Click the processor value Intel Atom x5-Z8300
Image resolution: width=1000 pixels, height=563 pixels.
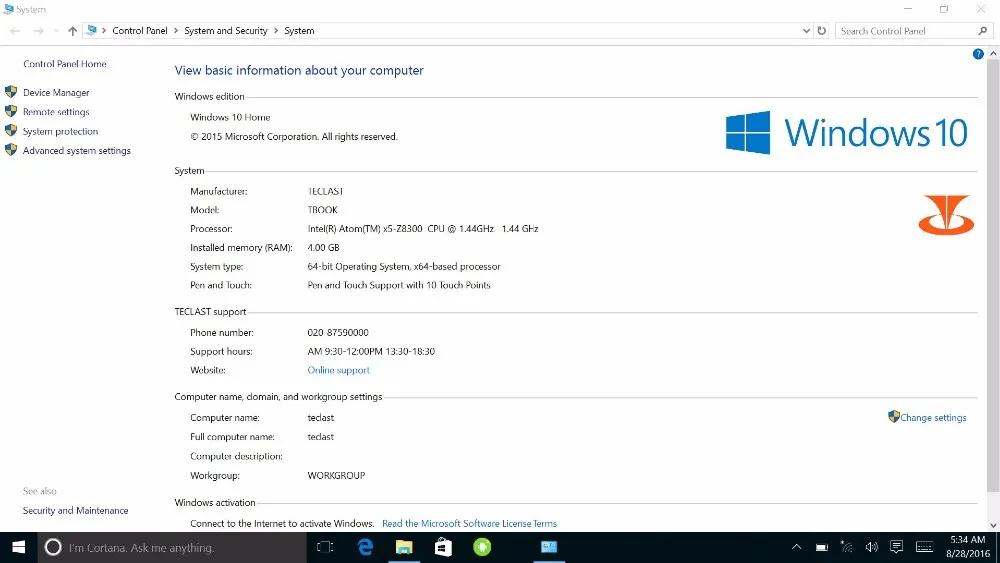click(x=423, y=228)
